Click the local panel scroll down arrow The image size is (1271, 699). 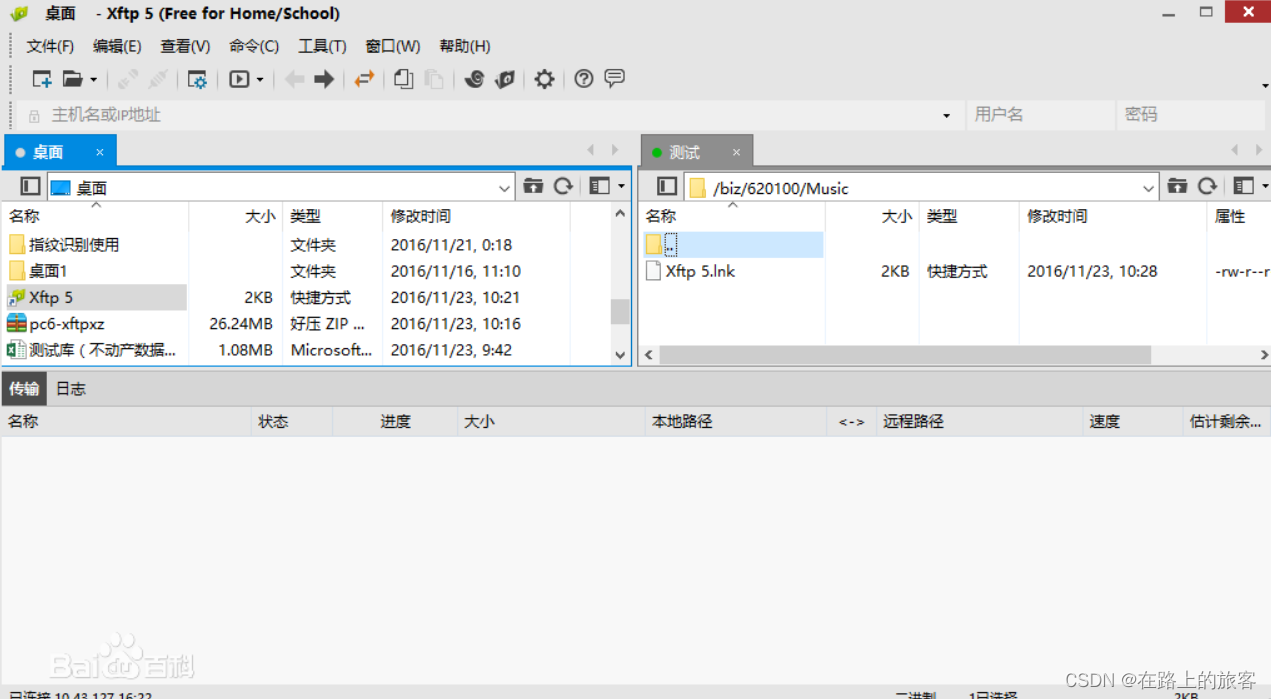coord(620,355)
